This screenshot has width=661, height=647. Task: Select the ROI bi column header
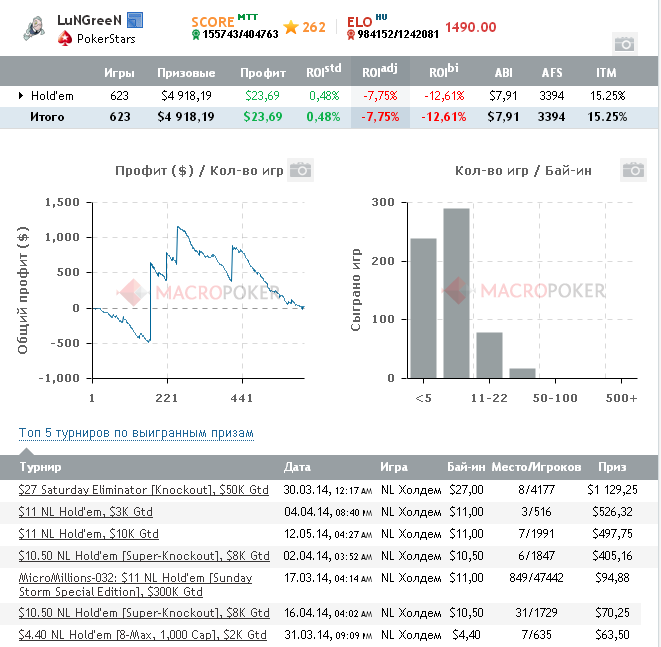click(x=443, y=71)
